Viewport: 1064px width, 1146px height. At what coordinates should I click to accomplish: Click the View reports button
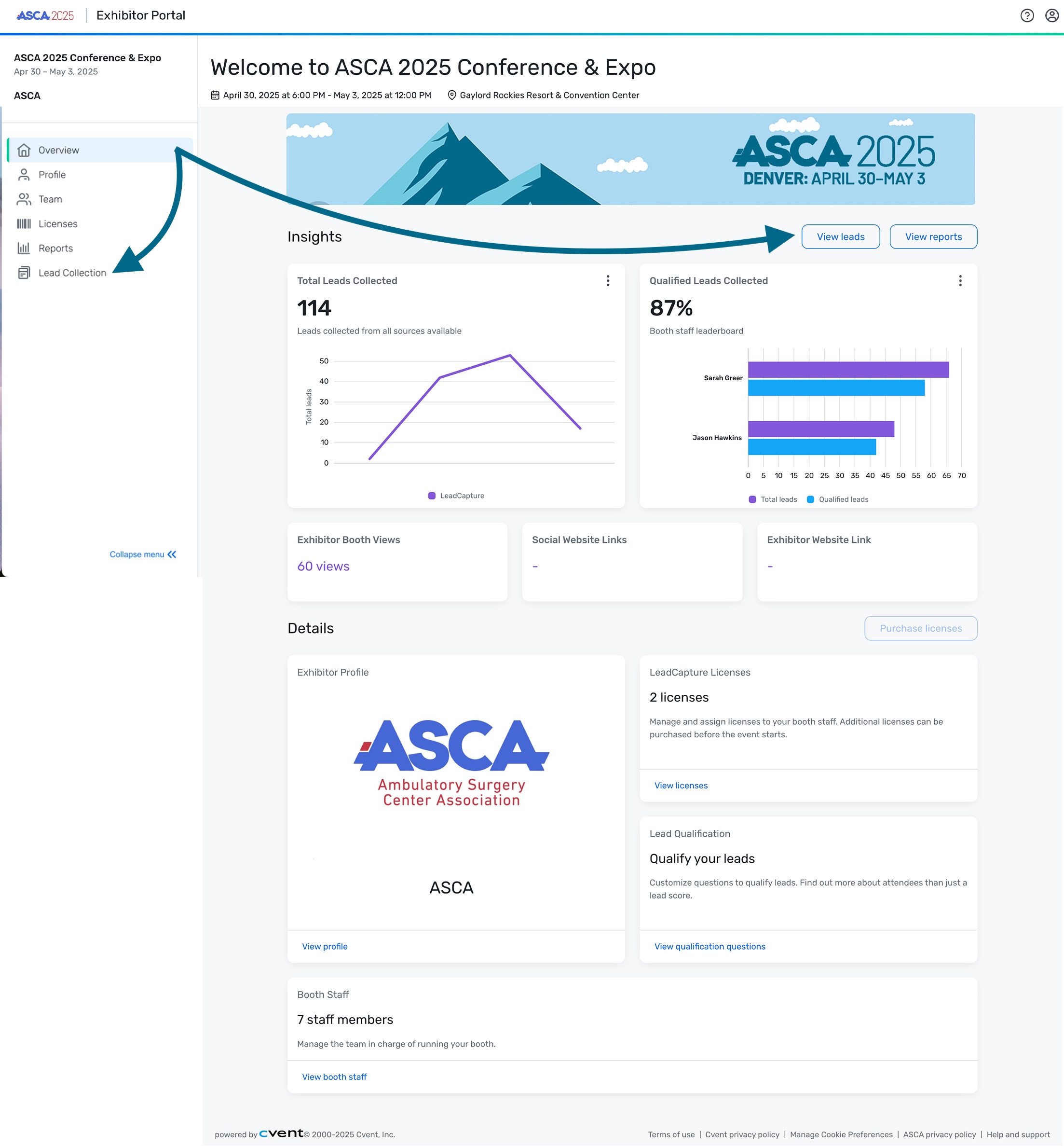pyautogui.click(x=933, y=237)
